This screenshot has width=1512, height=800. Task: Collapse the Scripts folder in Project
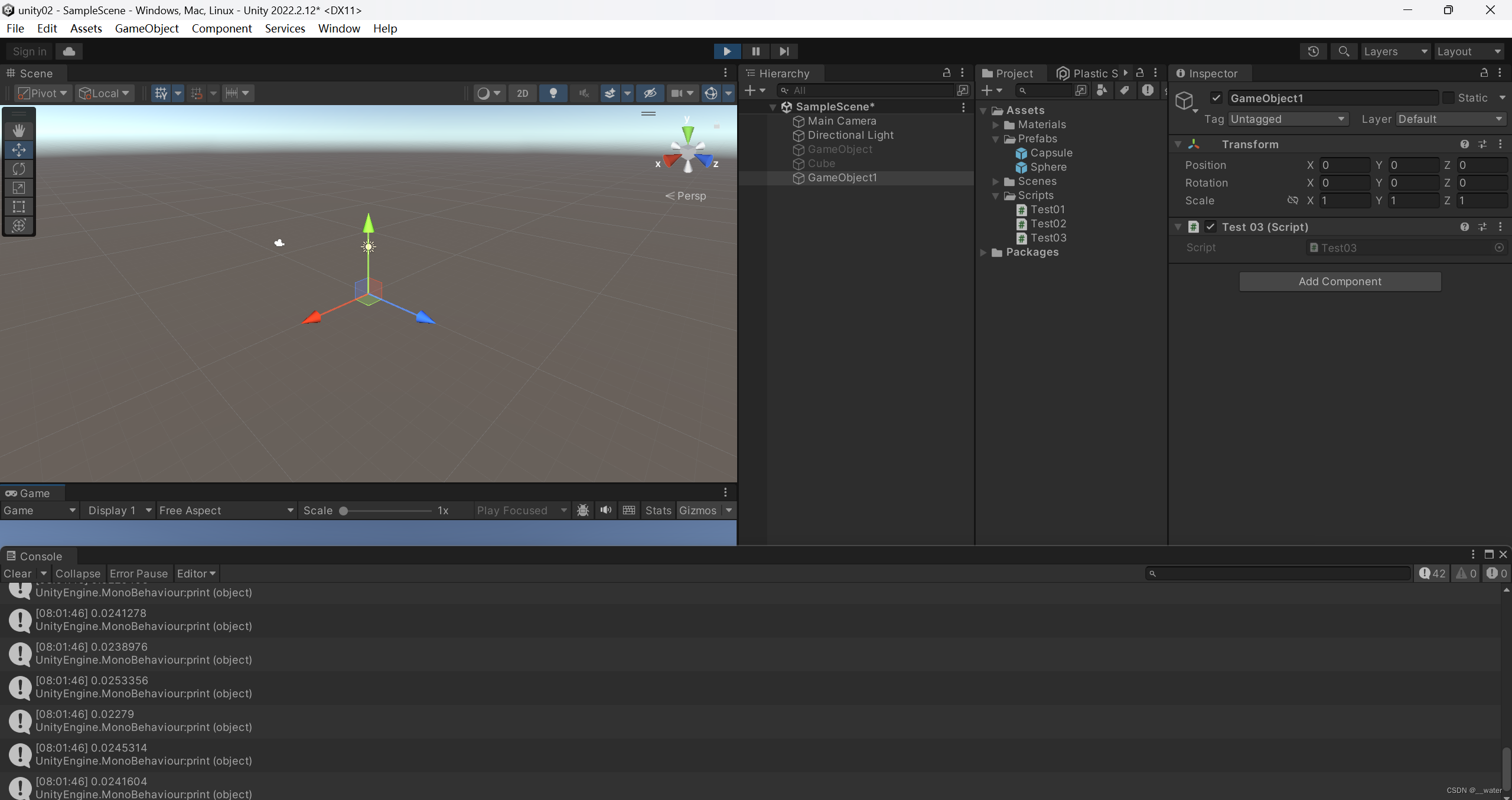coord(996,195)
